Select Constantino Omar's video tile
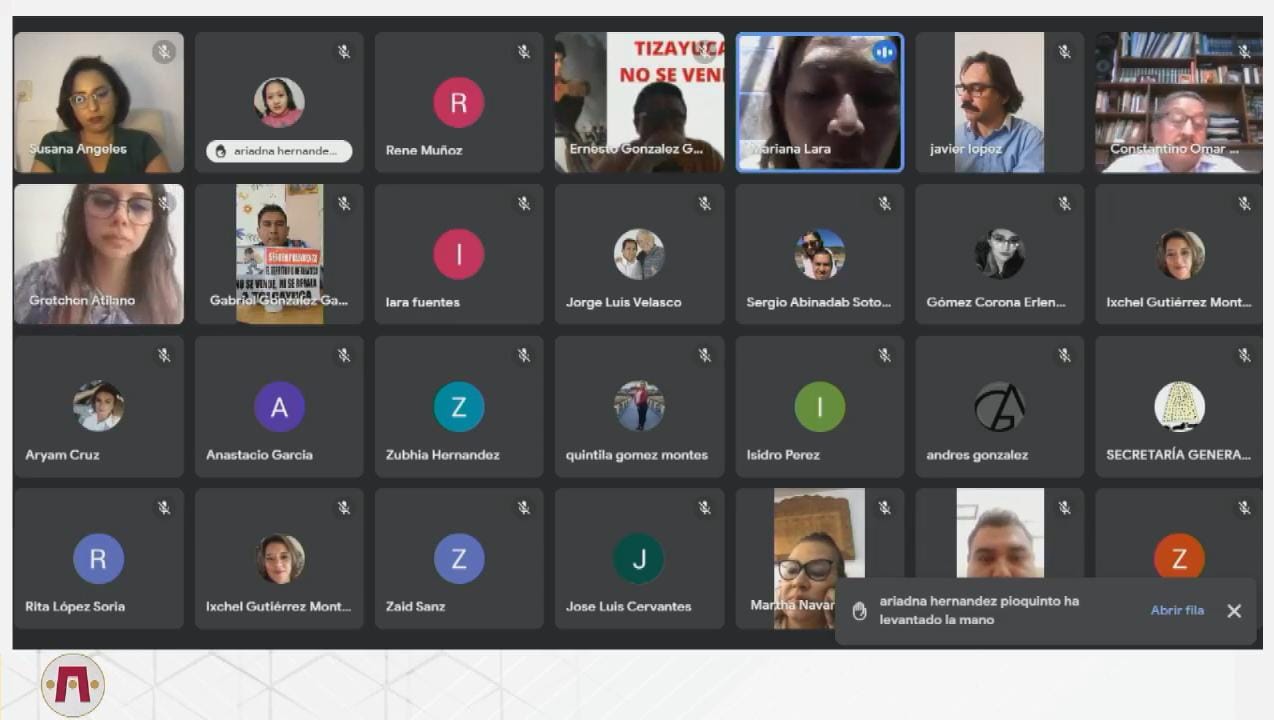Image resolution: width=1274 pixels, height=720 pixels. tap(1178, 102)
